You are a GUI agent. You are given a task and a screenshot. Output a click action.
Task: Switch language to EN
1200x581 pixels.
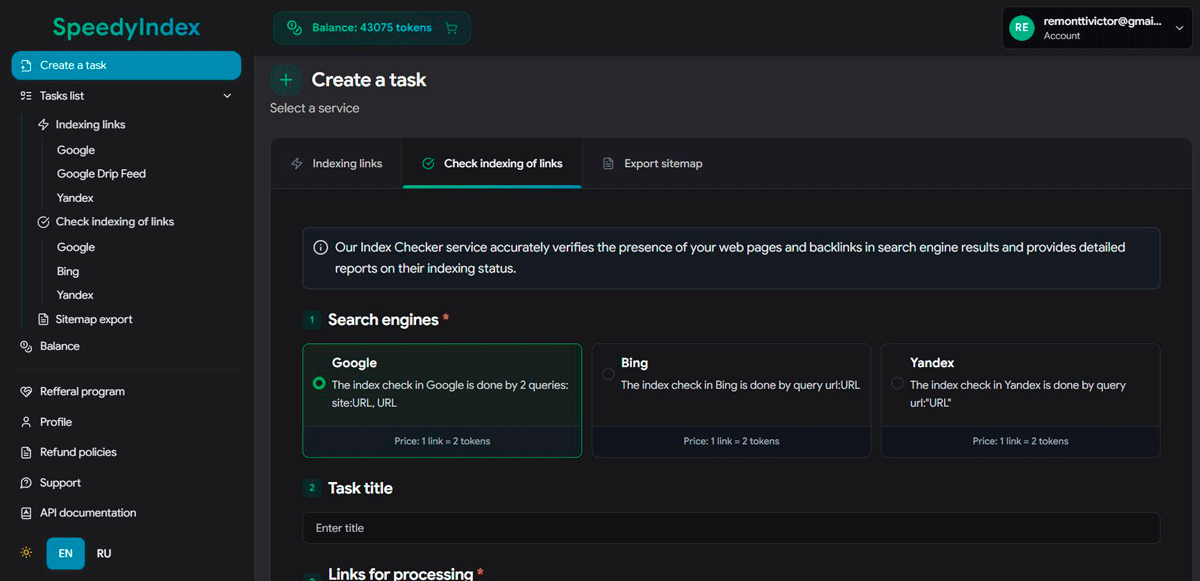pos(65,553)
